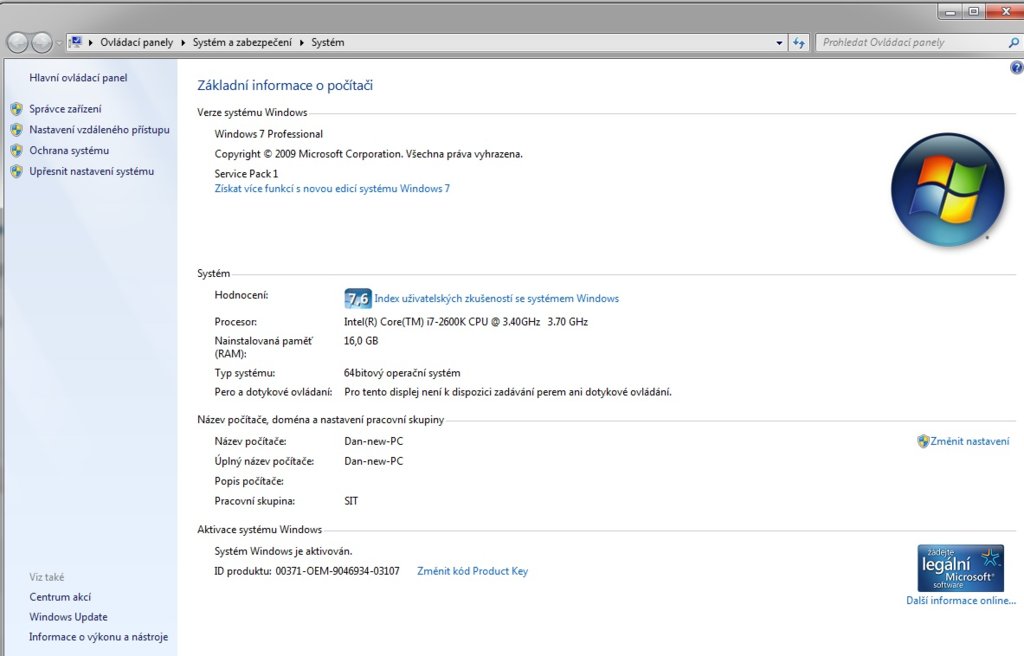
Task: Click the magnifier icon in the search box
Action: click(1013, 43)
